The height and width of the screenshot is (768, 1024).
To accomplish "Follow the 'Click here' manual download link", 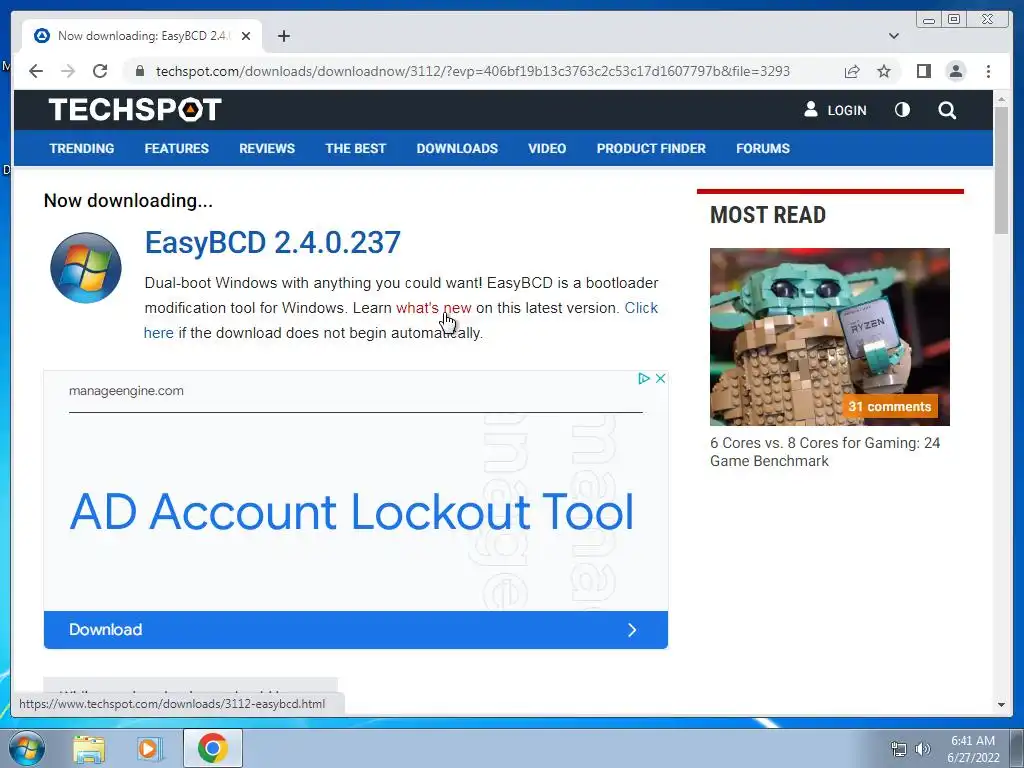I will pyautogui.click(x=641, y=308).
